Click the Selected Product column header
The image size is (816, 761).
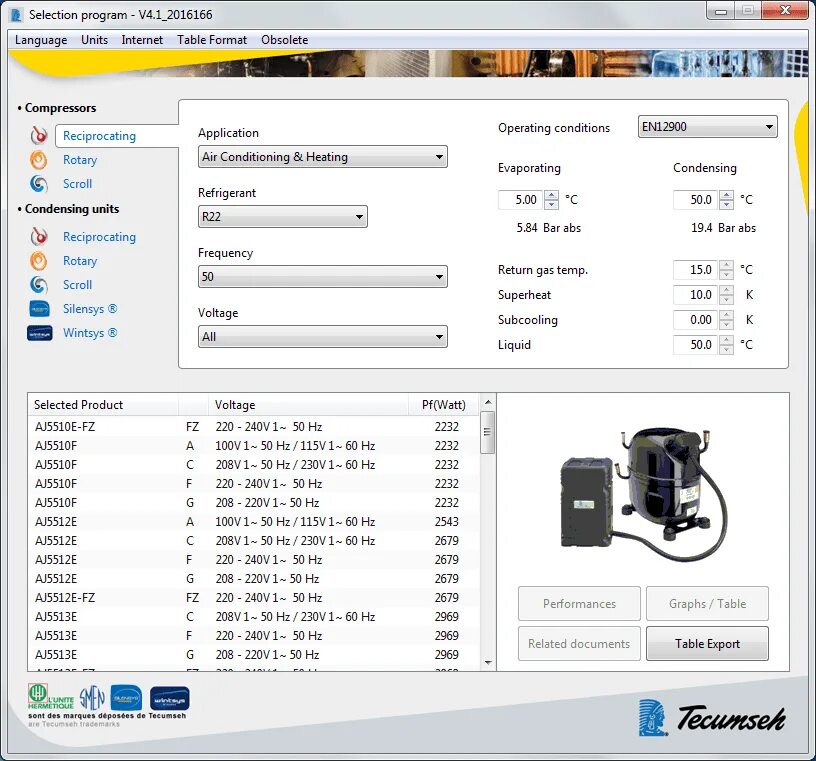103,404
